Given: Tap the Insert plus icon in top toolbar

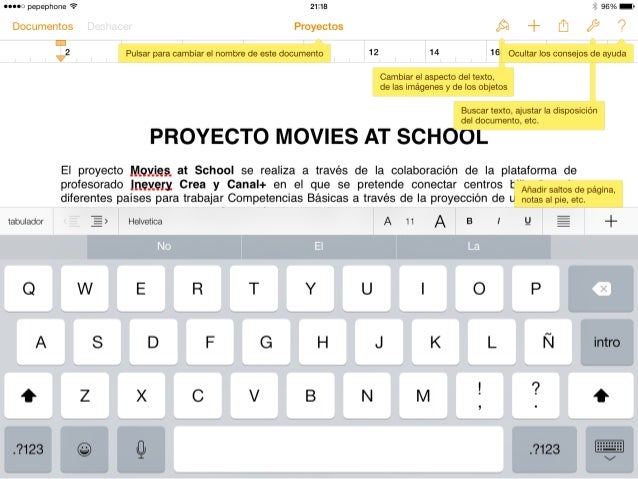Looking at the screenshot, I should pos(533,26).
